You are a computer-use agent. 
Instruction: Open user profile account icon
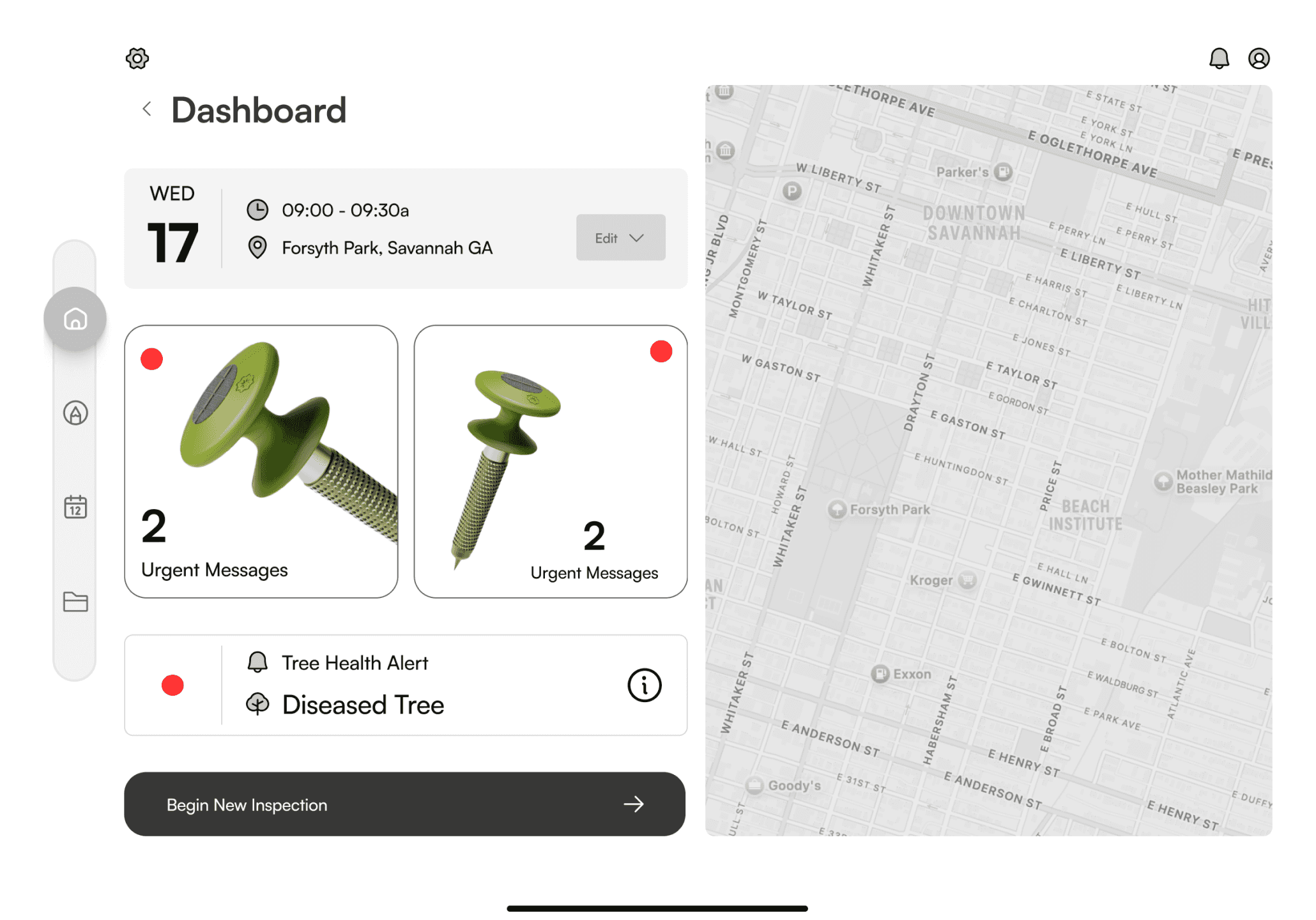[1259, 58]
